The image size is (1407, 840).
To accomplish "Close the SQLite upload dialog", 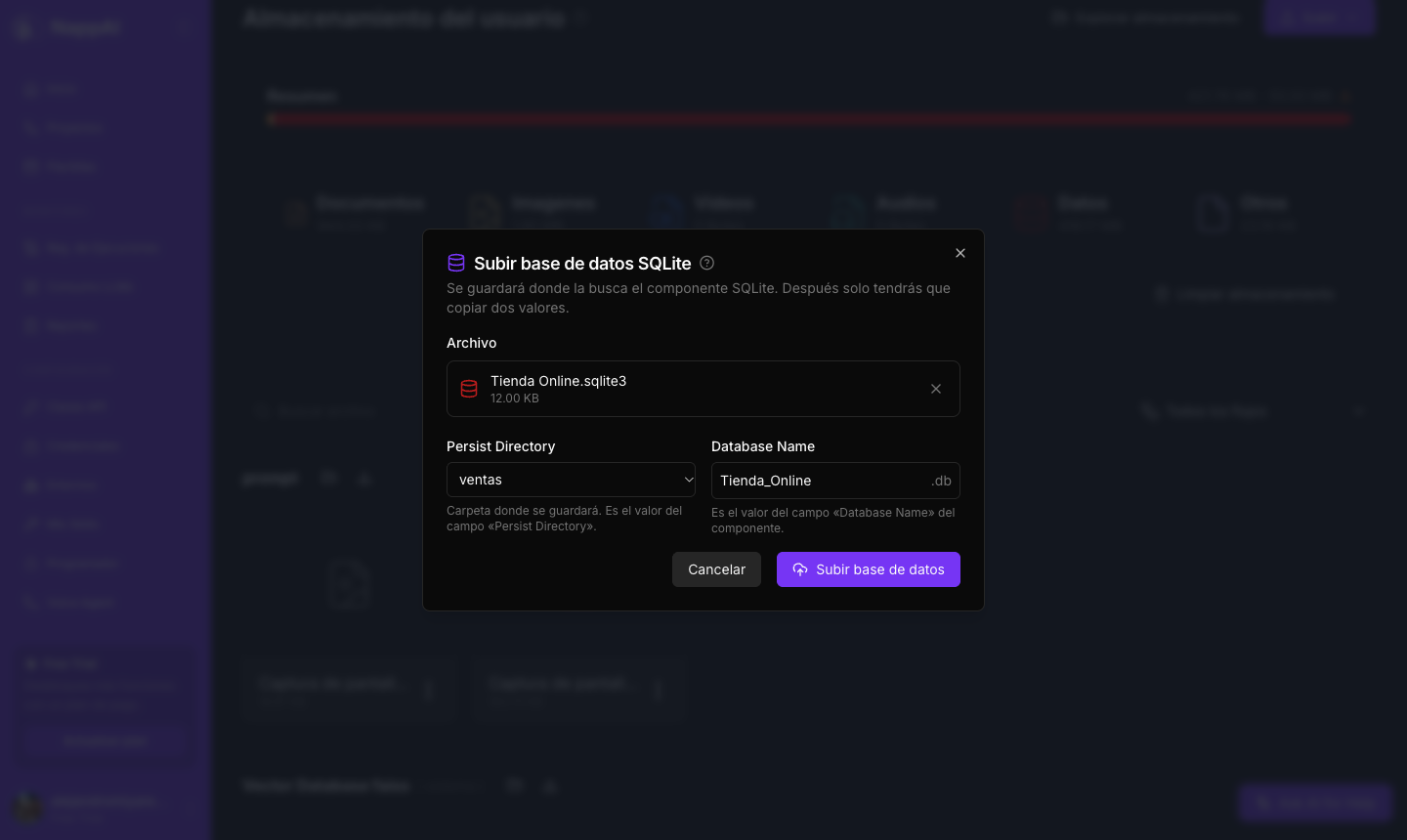I will (960, 253).
